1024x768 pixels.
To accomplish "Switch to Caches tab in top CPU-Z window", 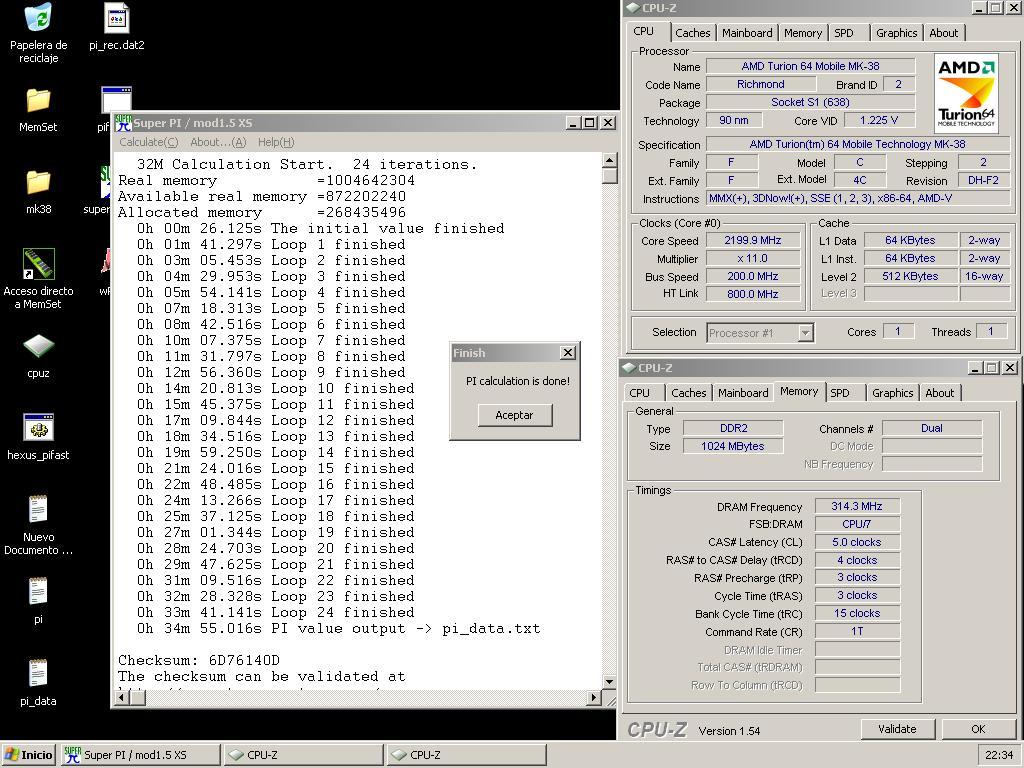I will (x=692, y=33).
